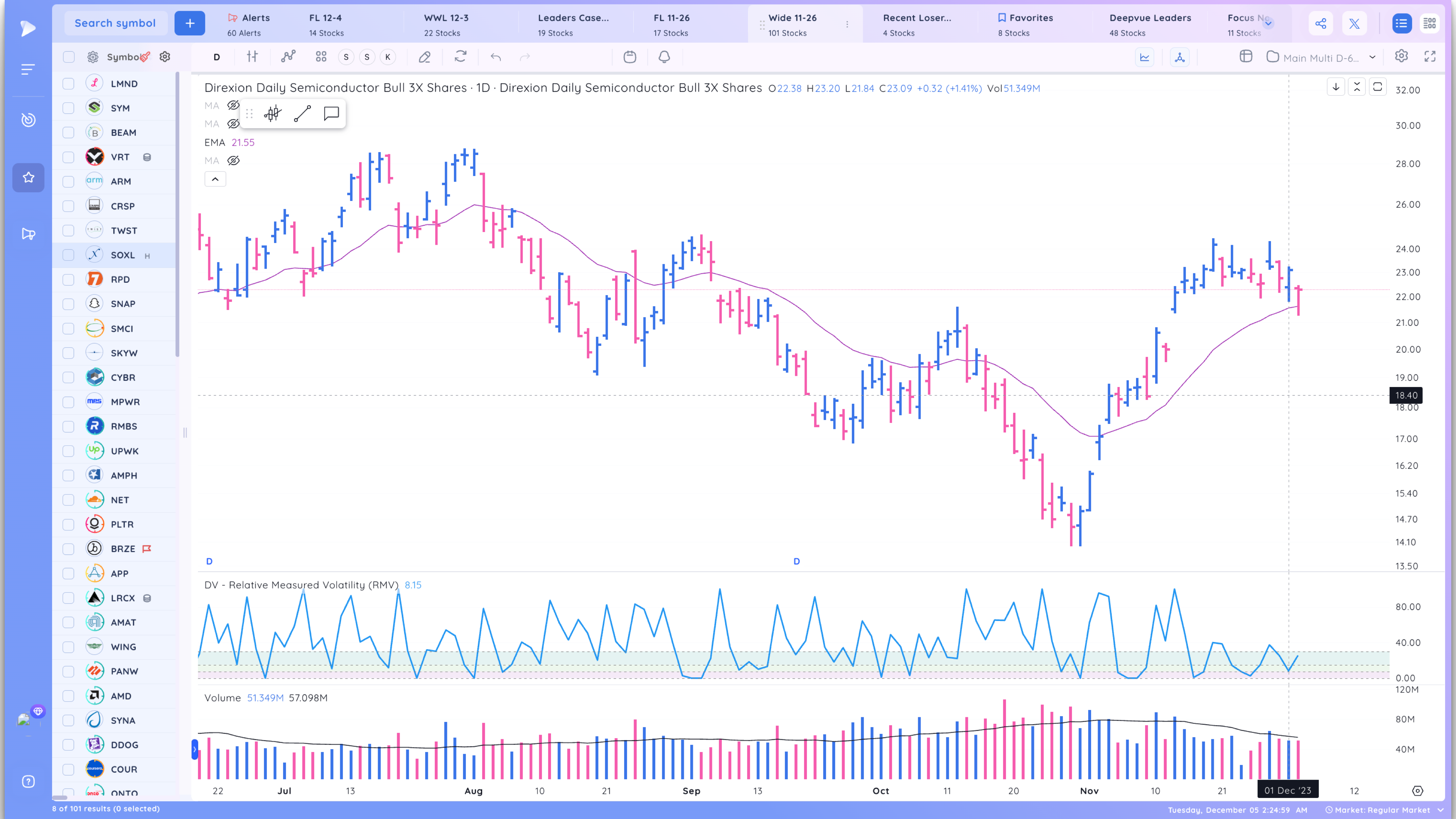This screenshot has width=1456, height=819.
Task: Open the radar screener icon in the sidebar
Action: 28,119
